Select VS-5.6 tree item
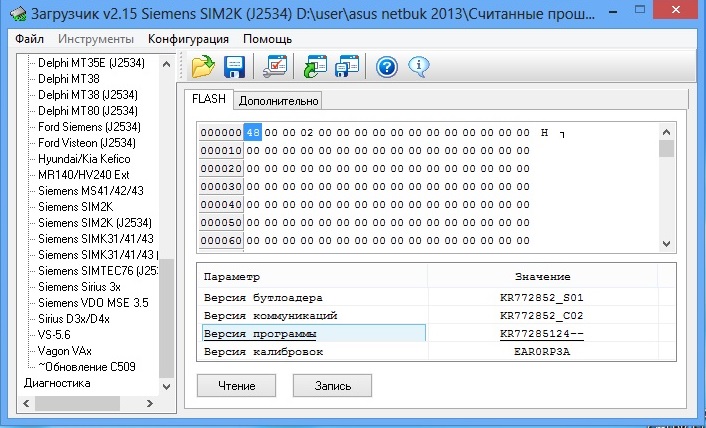The image size is (706, 428). click(54, 335)
